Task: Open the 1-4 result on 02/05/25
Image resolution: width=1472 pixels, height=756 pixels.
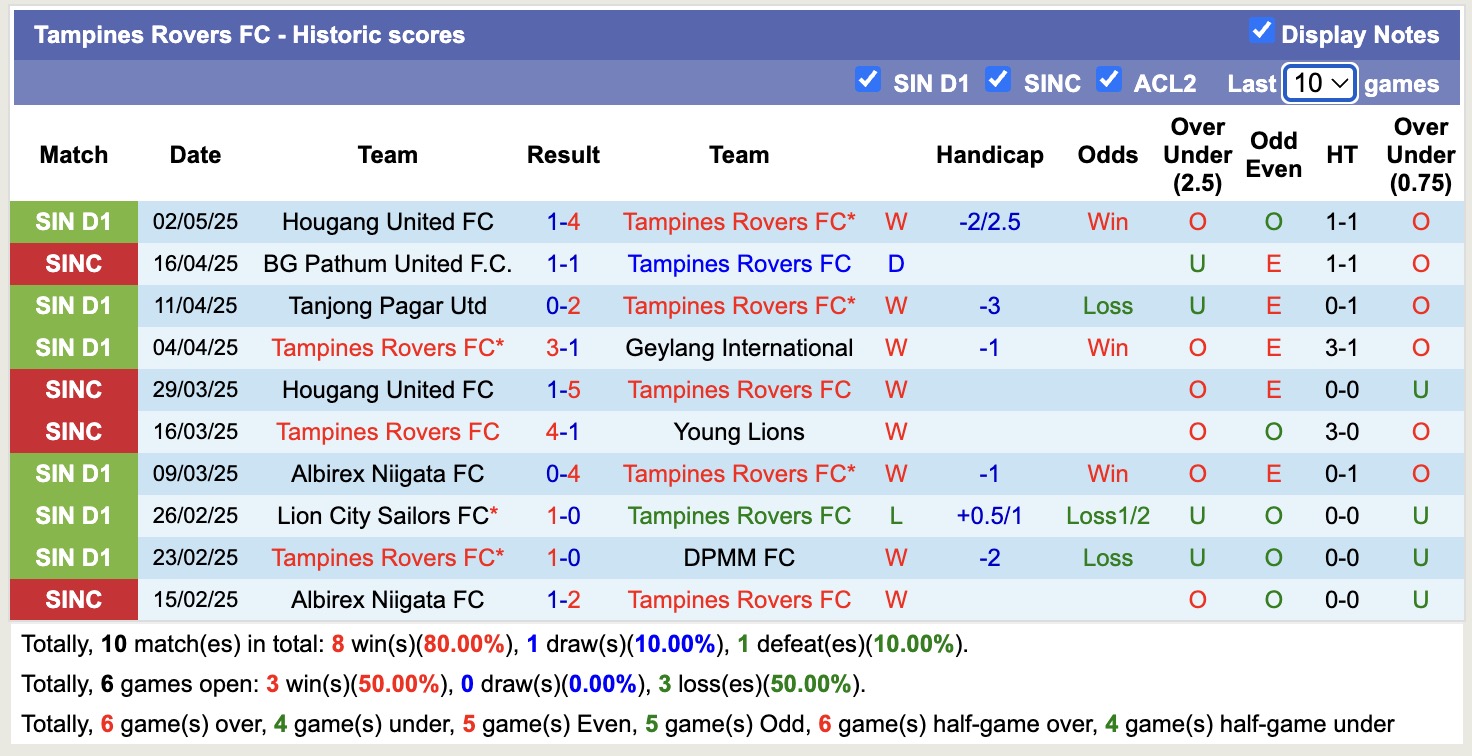Action: (563, 222)
